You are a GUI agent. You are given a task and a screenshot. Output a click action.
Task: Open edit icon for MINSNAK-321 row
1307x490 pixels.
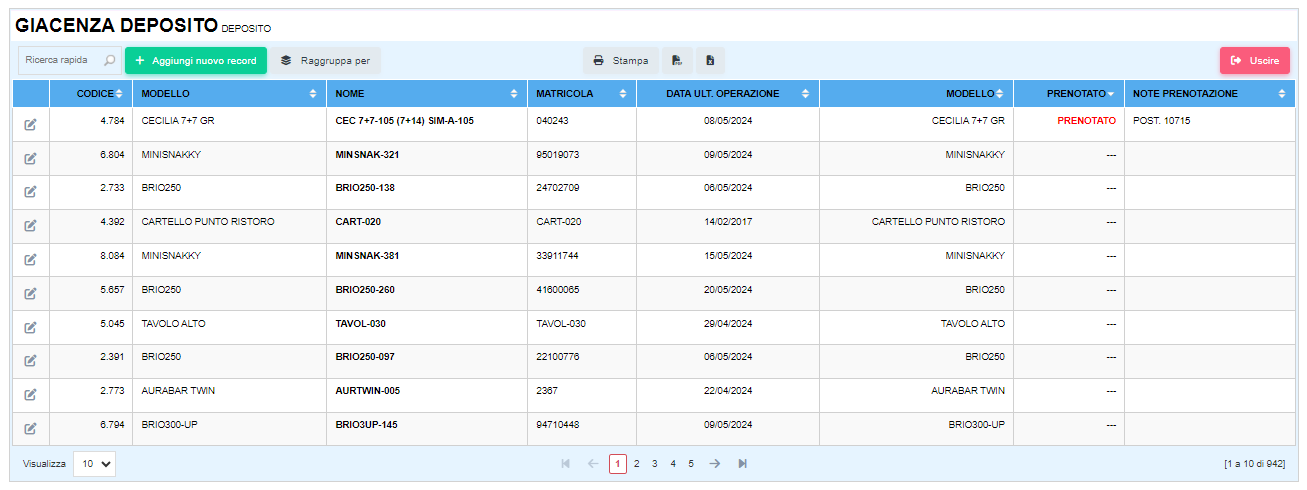(30, 159)
